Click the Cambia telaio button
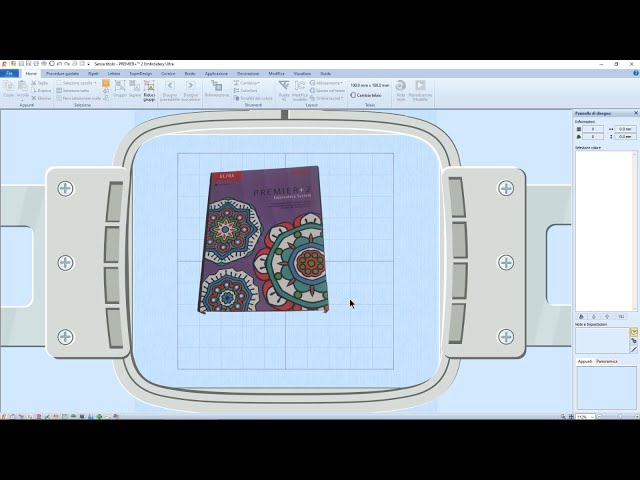The image size is (640, 480). [x=366, y=95]
